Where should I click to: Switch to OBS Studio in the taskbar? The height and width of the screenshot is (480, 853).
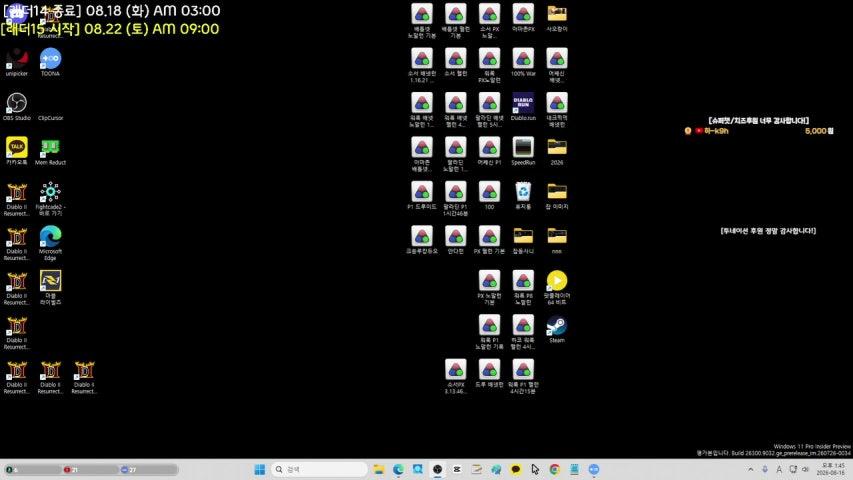tap(437, 469)
